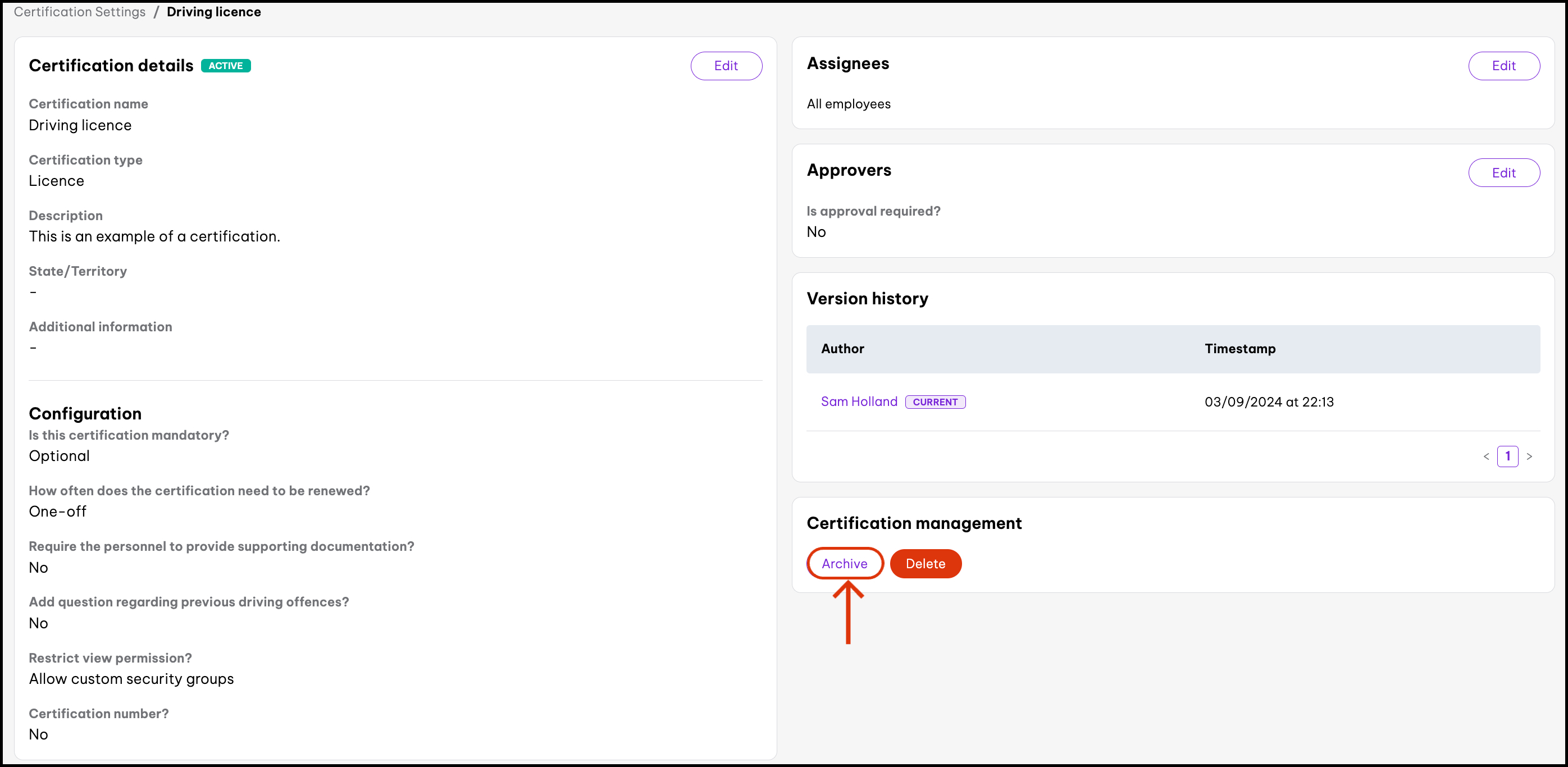
Task: Select page 1 in version history pagination
Action: click(x=1507, y=456)
